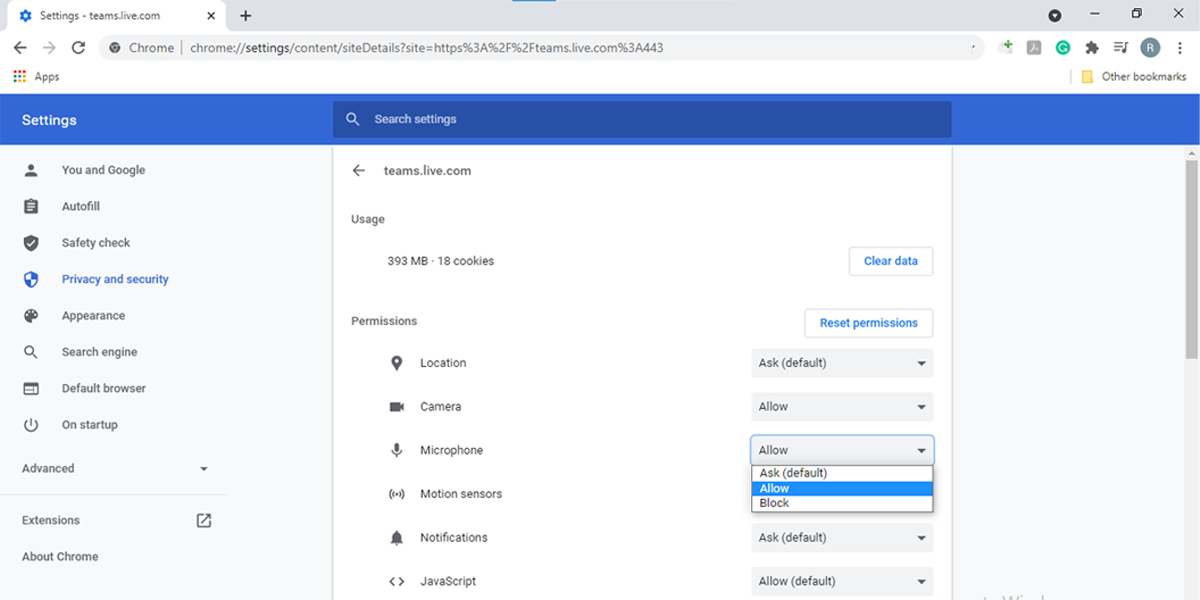This screenshot has height=600, width=1200.
Task: Open the Extensions puzzle piece menu
Action: [1092, 47]
